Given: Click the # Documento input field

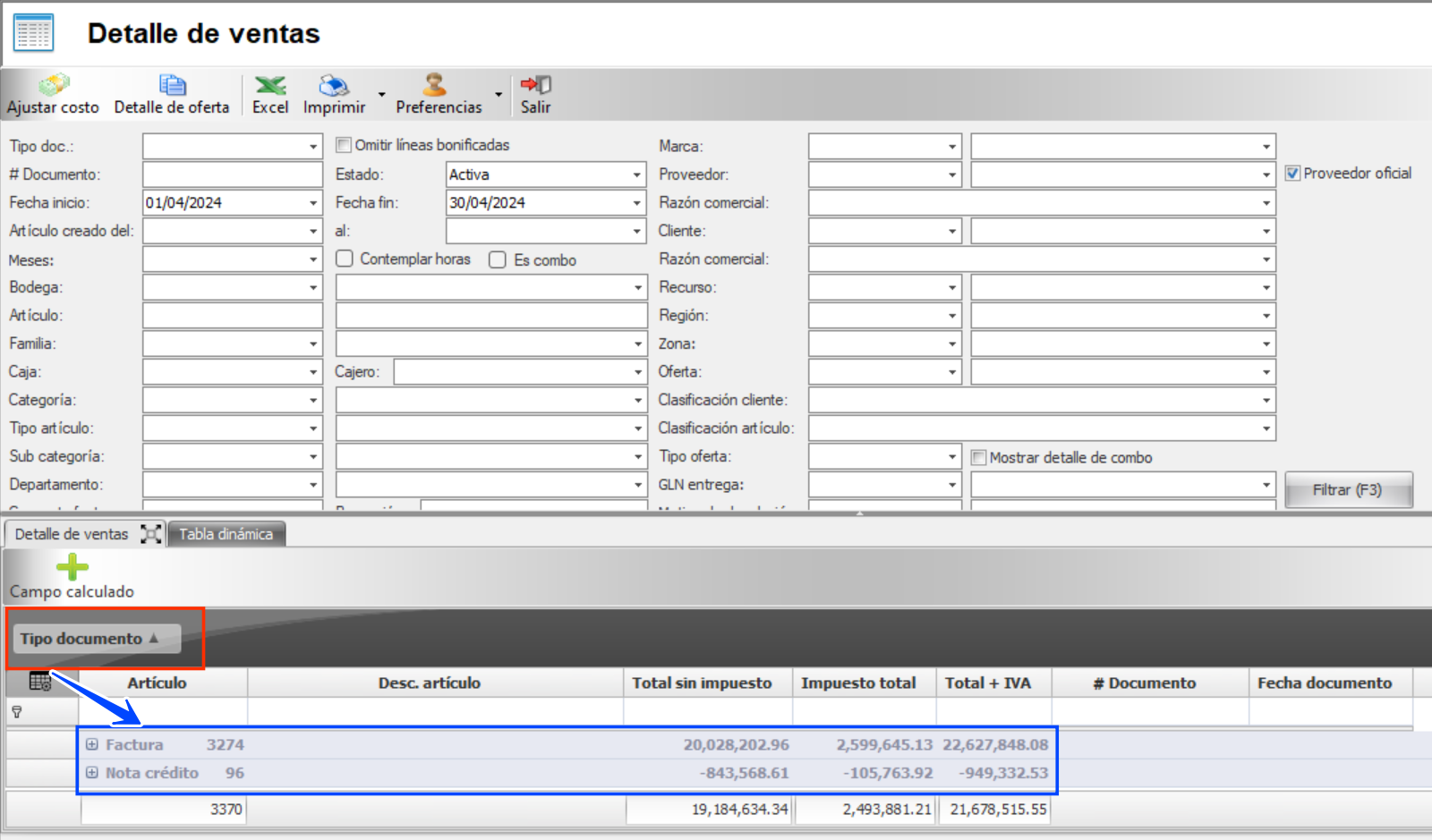Looking at the screenshot, I should point(232,174).
